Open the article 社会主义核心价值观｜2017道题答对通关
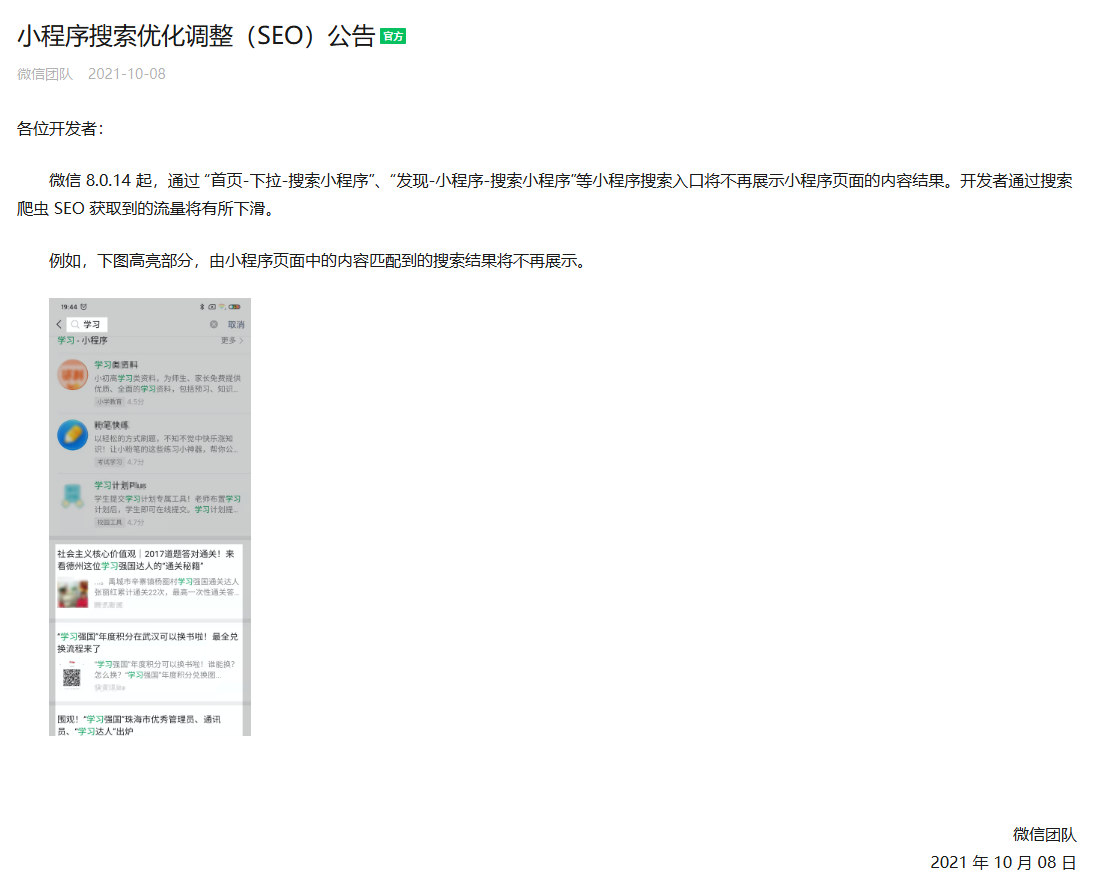 pos(147,560)
